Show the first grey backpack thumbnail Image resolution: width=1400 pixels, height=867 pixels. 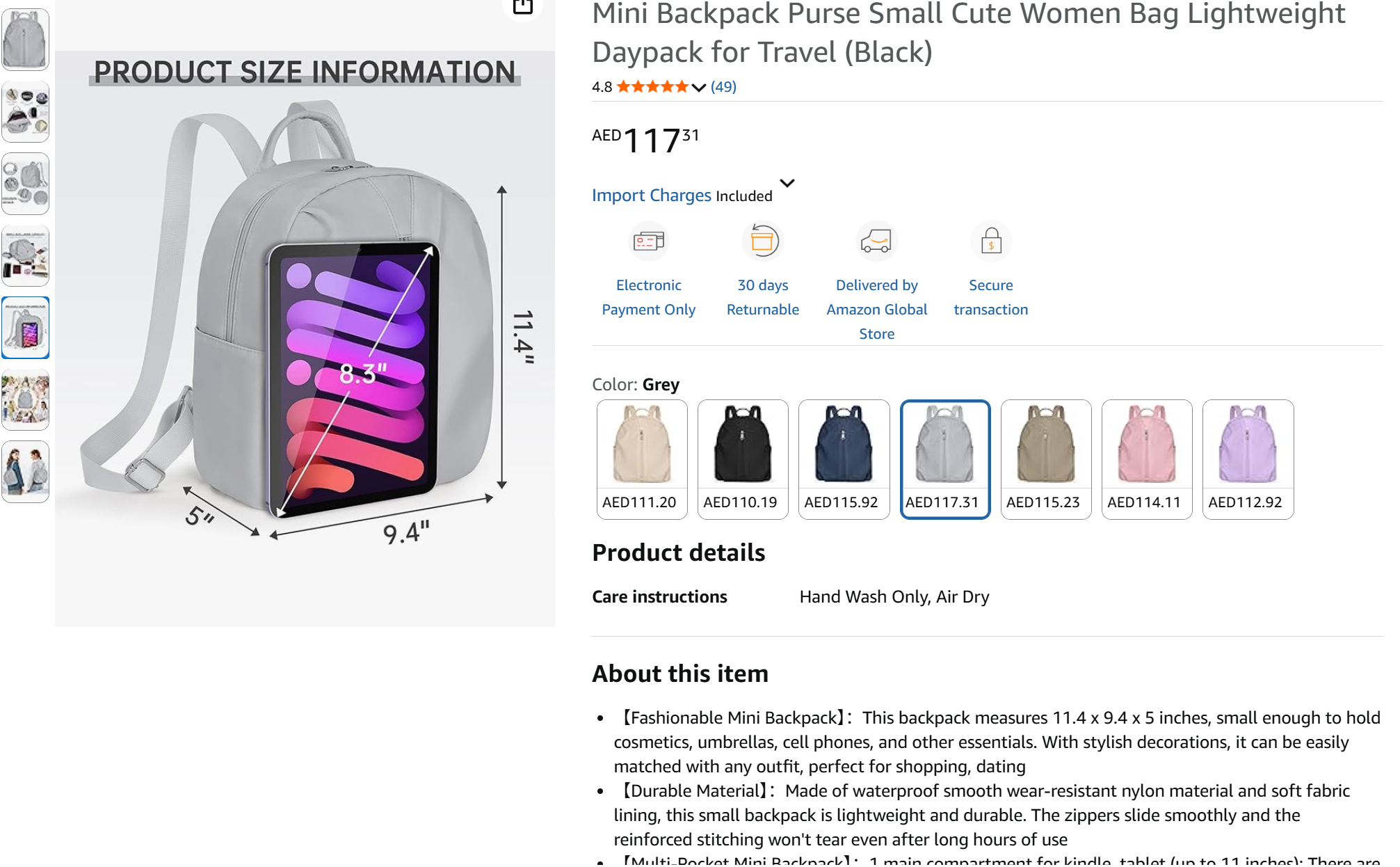tap(26, 40)
